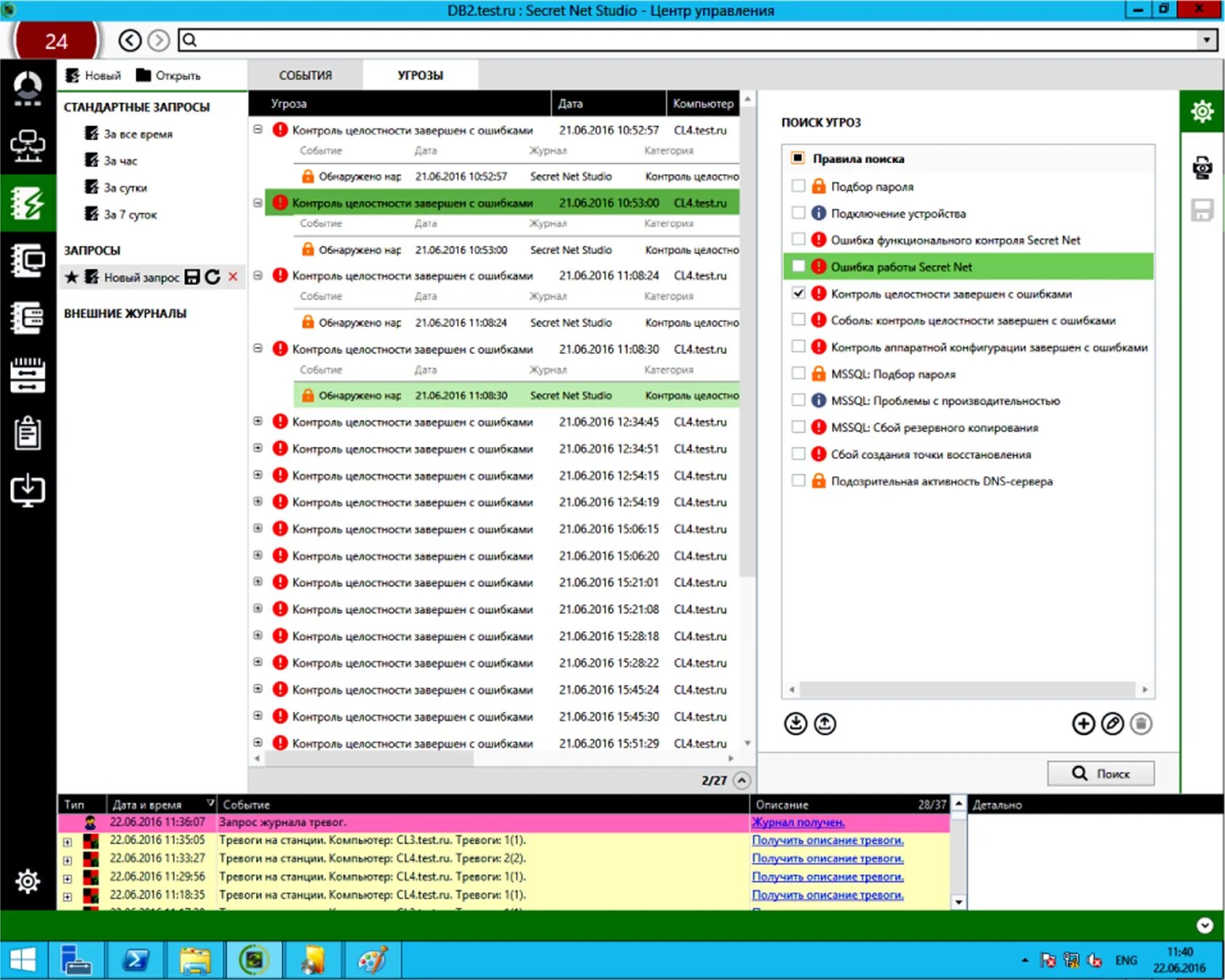Collapse the threat row dated 11:08:24
Screen dimensions: 1225x980
pyautogui.click(x=257, y=276)
